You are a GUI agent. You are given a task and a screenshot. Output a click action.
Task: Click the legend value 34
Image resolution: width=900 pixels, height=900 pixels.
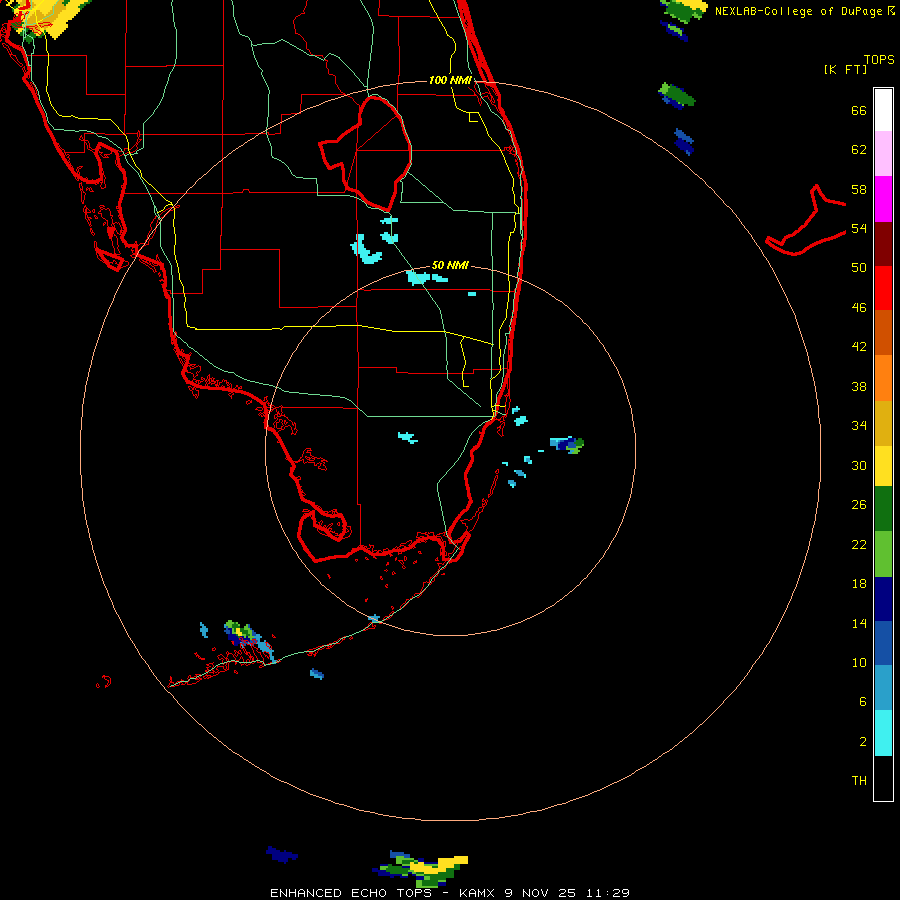(859, 426)
